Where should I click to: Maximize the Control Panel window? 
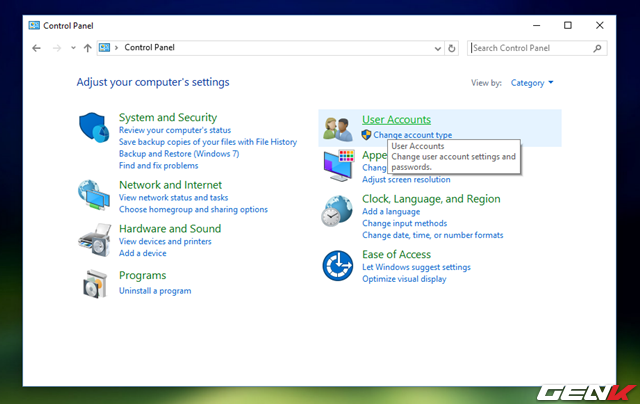click(x=568, y=25)
